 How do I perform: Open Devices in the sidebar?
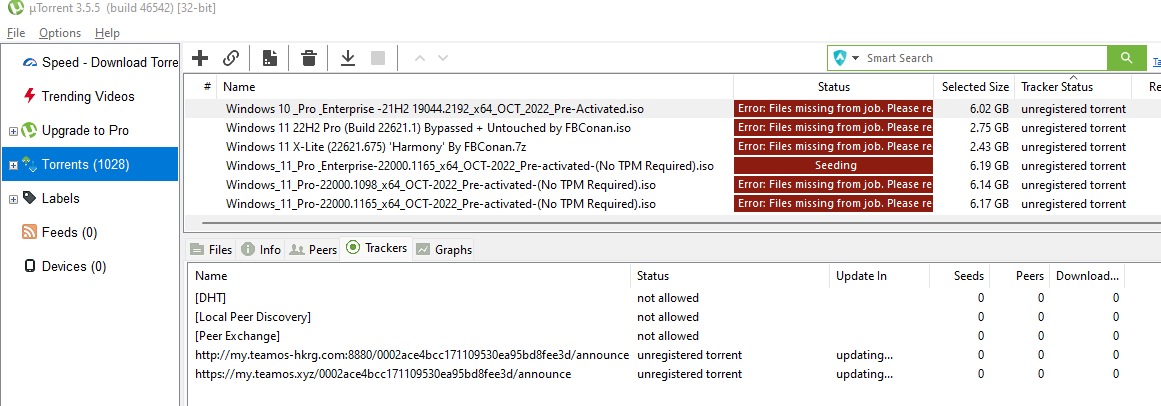(x=73, y=266)
